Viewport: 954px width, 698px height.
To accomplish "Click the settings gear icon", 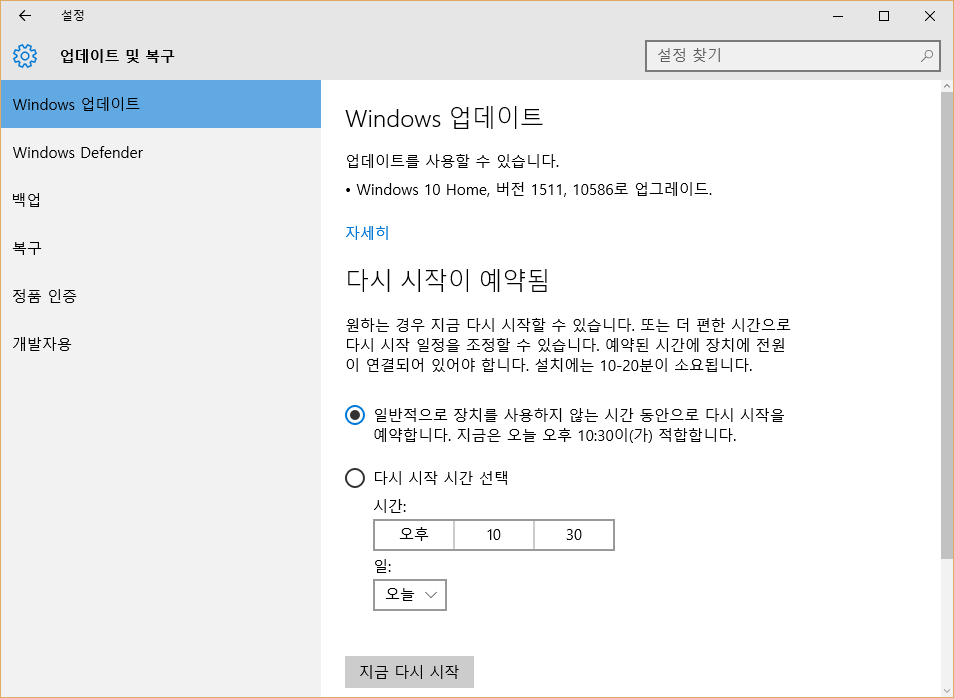I will pos(25,56).
